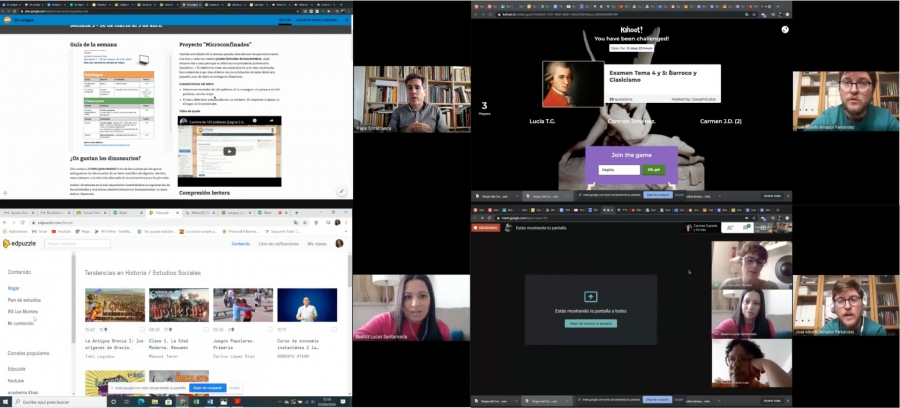Launch Excel from the taskbar
Screen dimensions: 900x408
(196, 402)
